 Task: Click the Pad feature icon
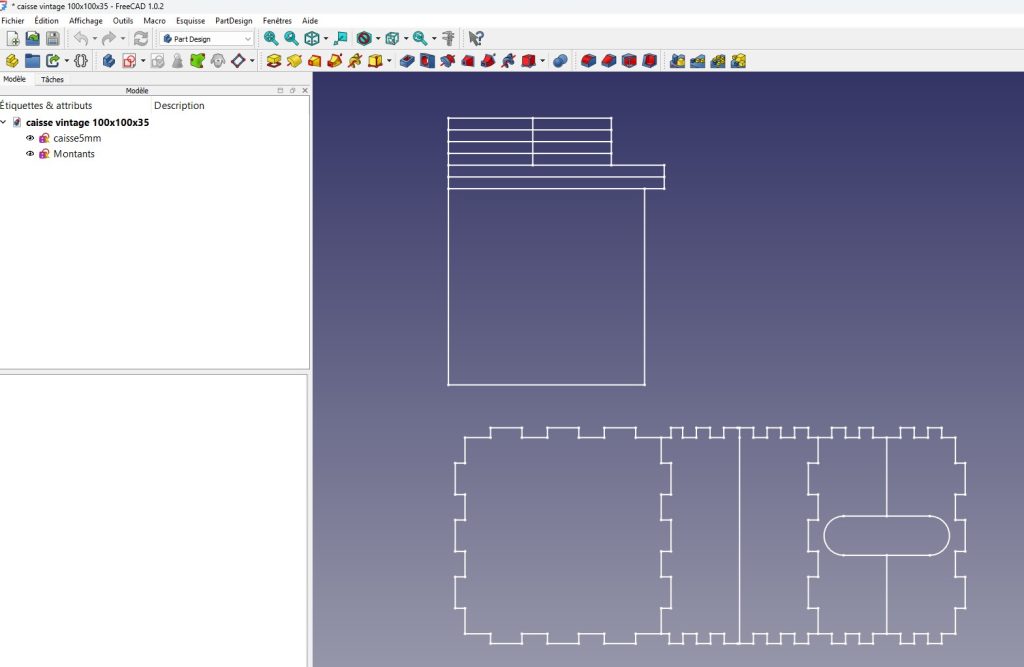(x=274, y=61)
